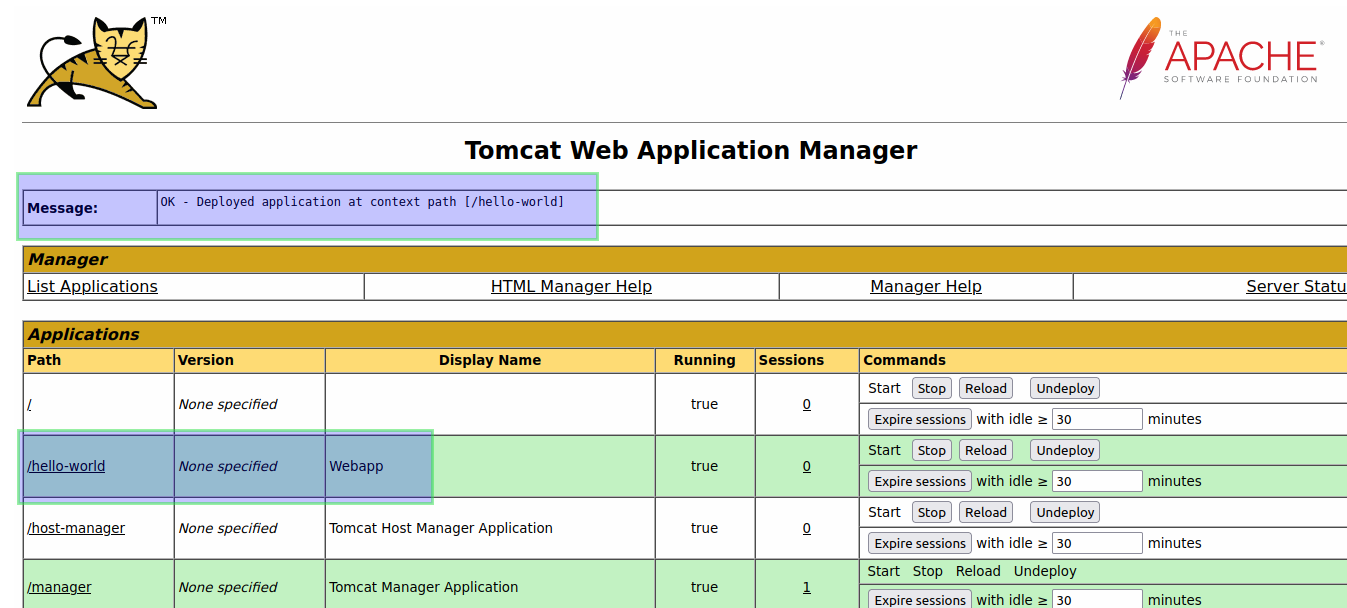The height and width of the screenshot is (608, 1347).
Task: Stop the /host-manager application
Action: click(x=931, y=512)
